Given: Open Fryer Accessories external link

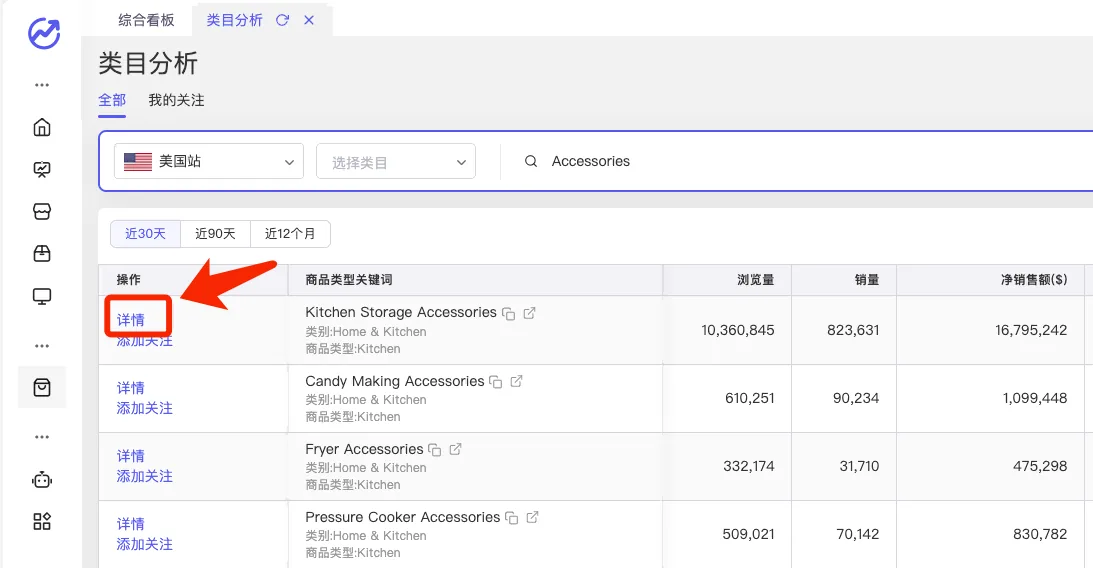Looking at the screenshot, I should (x=456, y=450).
